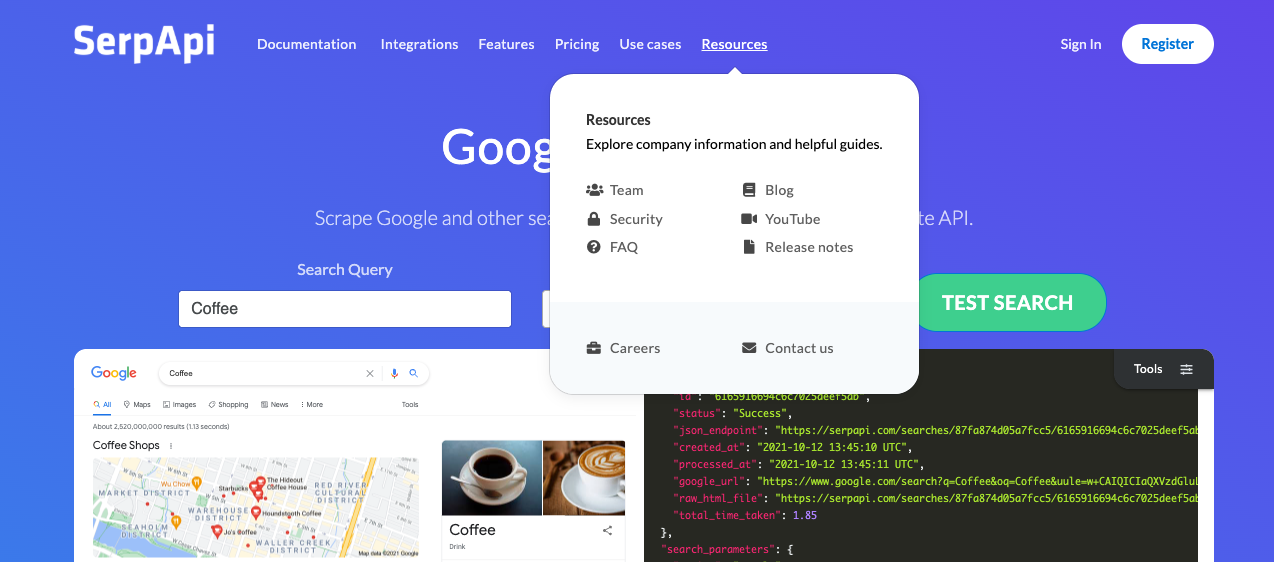Click the "status": "Success" line
The image size is (1274, 562).
[733, 413]
